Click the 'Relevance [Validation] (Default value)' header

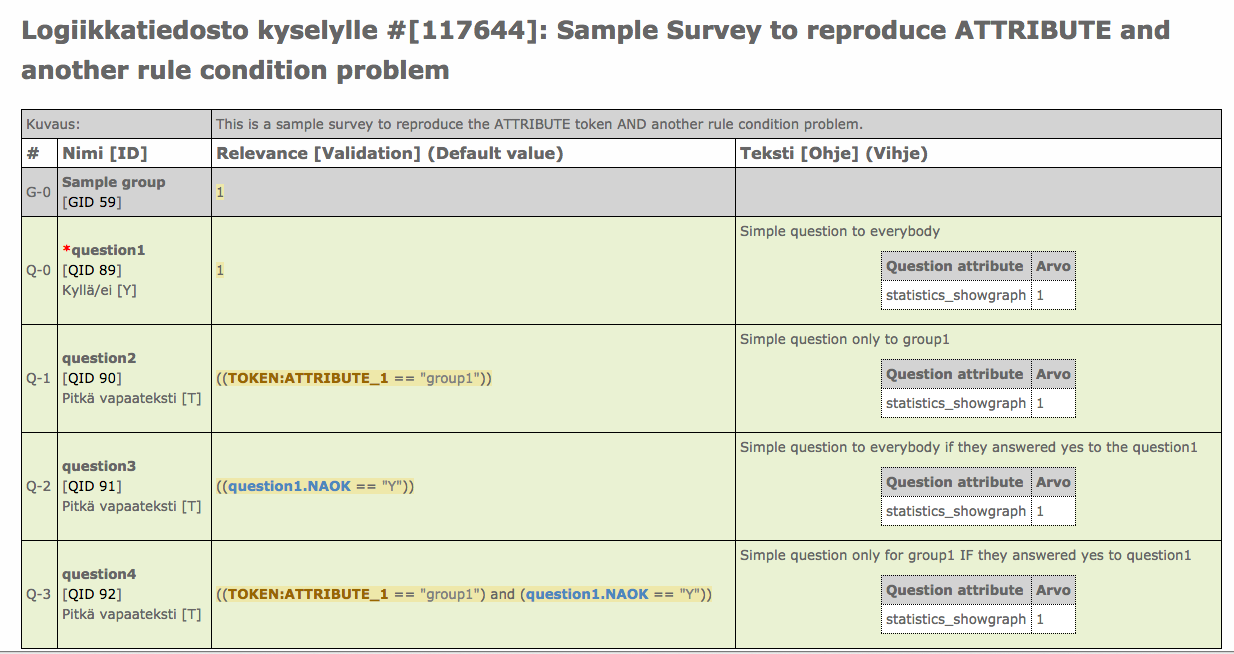389,153
